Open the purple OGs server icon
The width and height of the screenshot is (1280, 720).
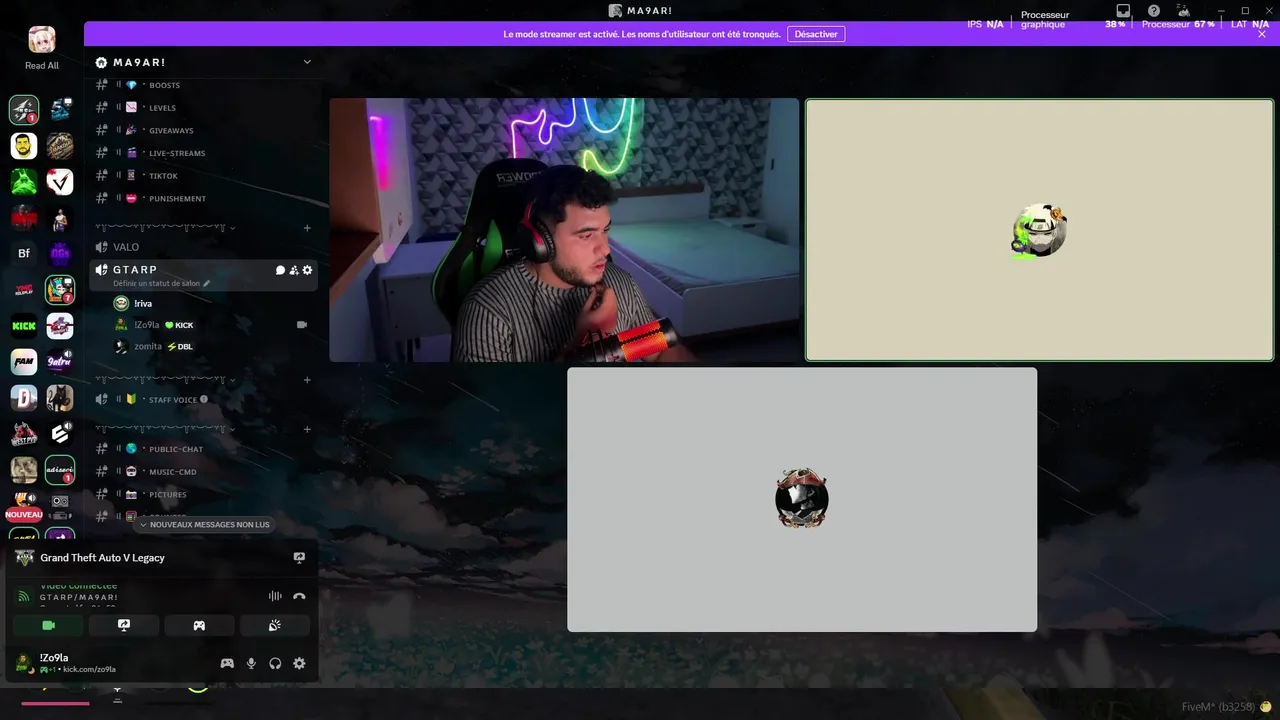coord(60,254)
